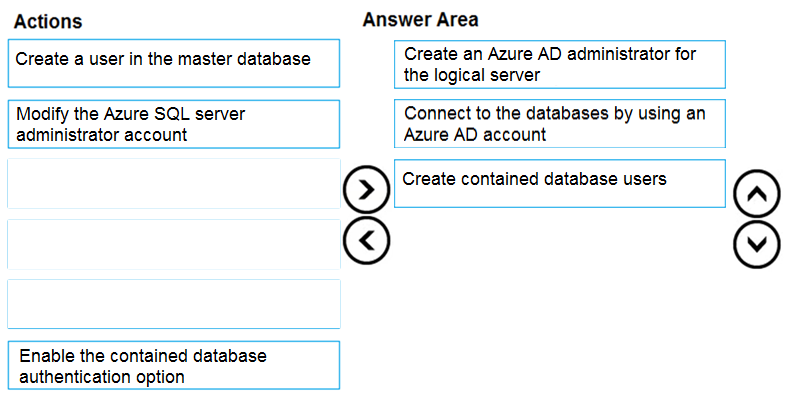Viewport: 806px width, 399px height.
Task: Click 'administrator account' text in second action
Action: click(x=101, y=135)
